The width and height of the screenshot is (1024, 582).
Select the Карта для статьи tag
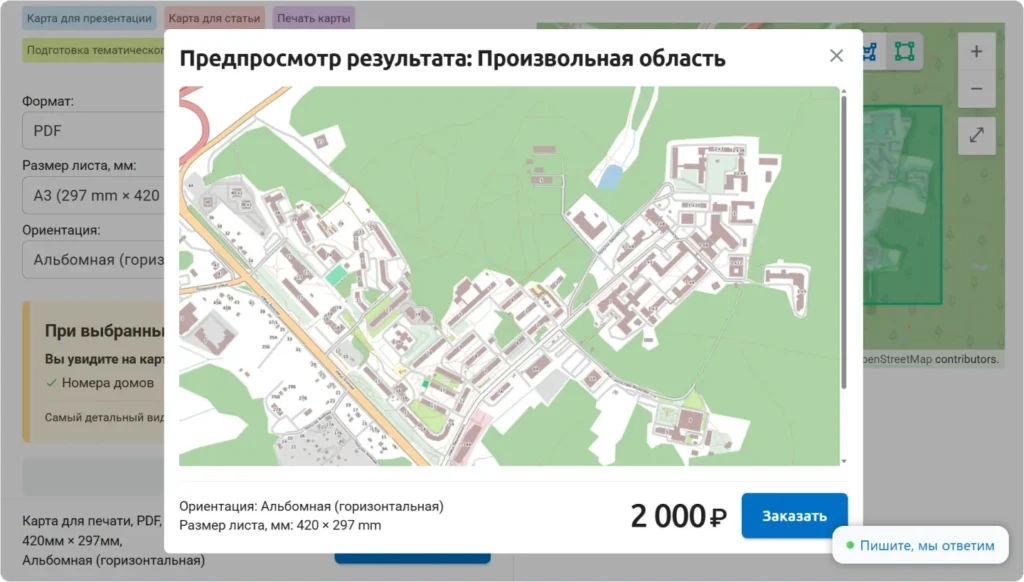(x=214, y=18)
